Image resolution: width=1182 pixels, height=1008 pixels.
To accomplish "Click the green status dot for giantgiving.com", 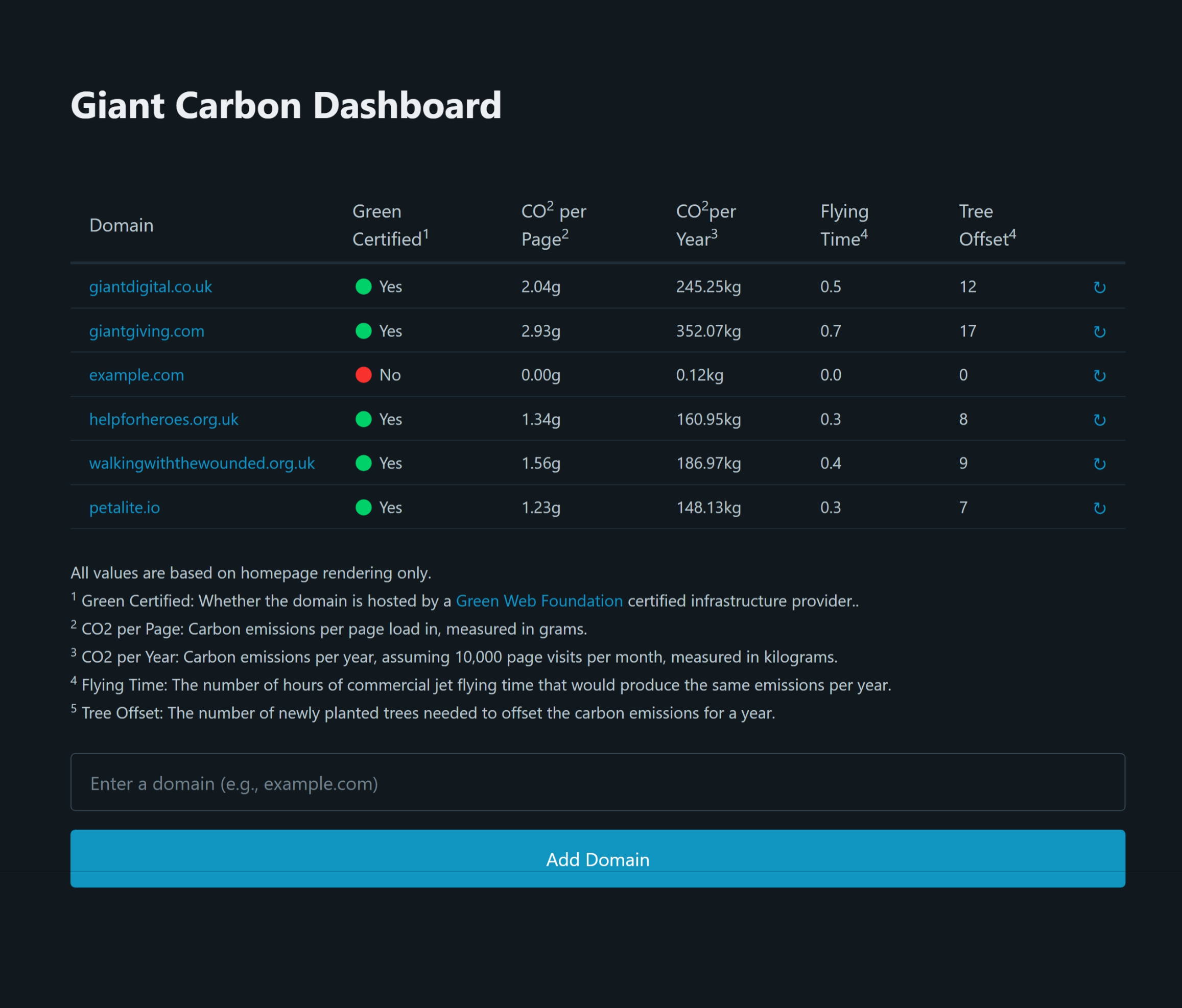I will pos(363,331).
